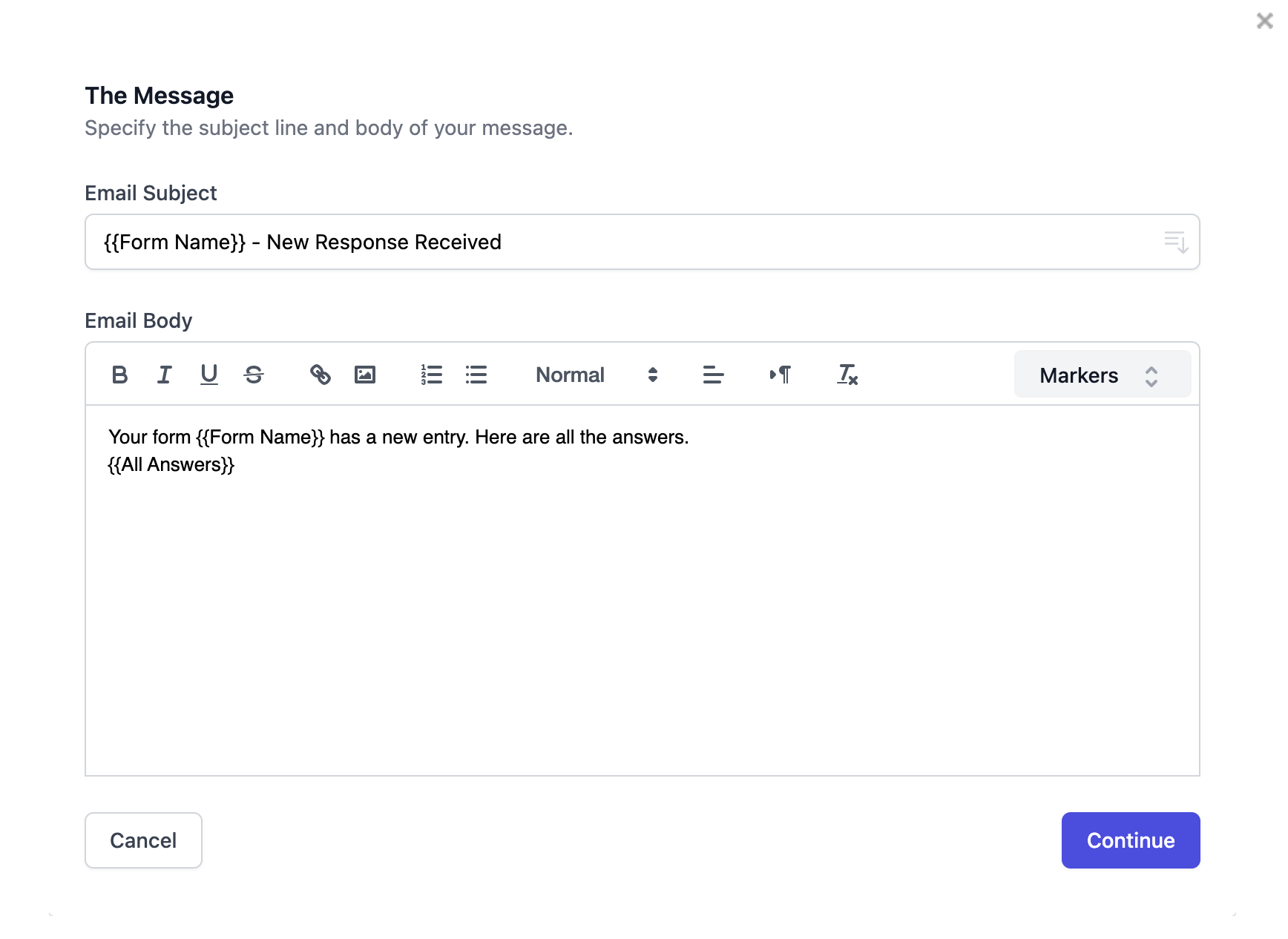
Task: Apply bold formatting in the email body
Action: (119, 375)
